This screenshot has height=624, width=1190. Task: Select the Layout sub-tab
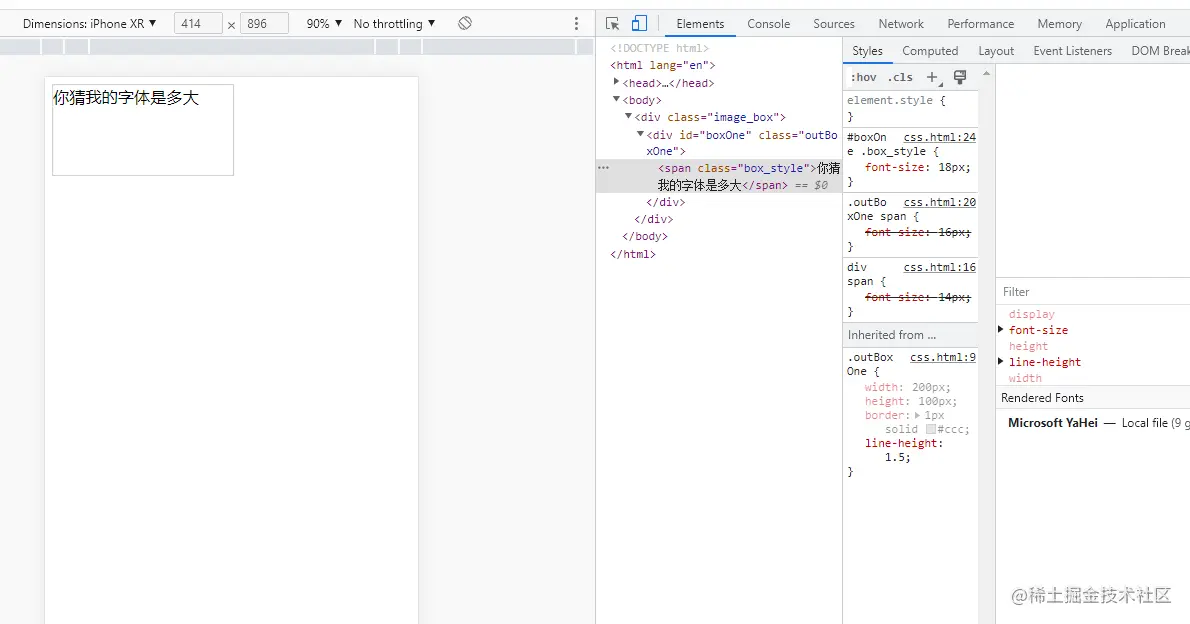click(x=996, y=51)
